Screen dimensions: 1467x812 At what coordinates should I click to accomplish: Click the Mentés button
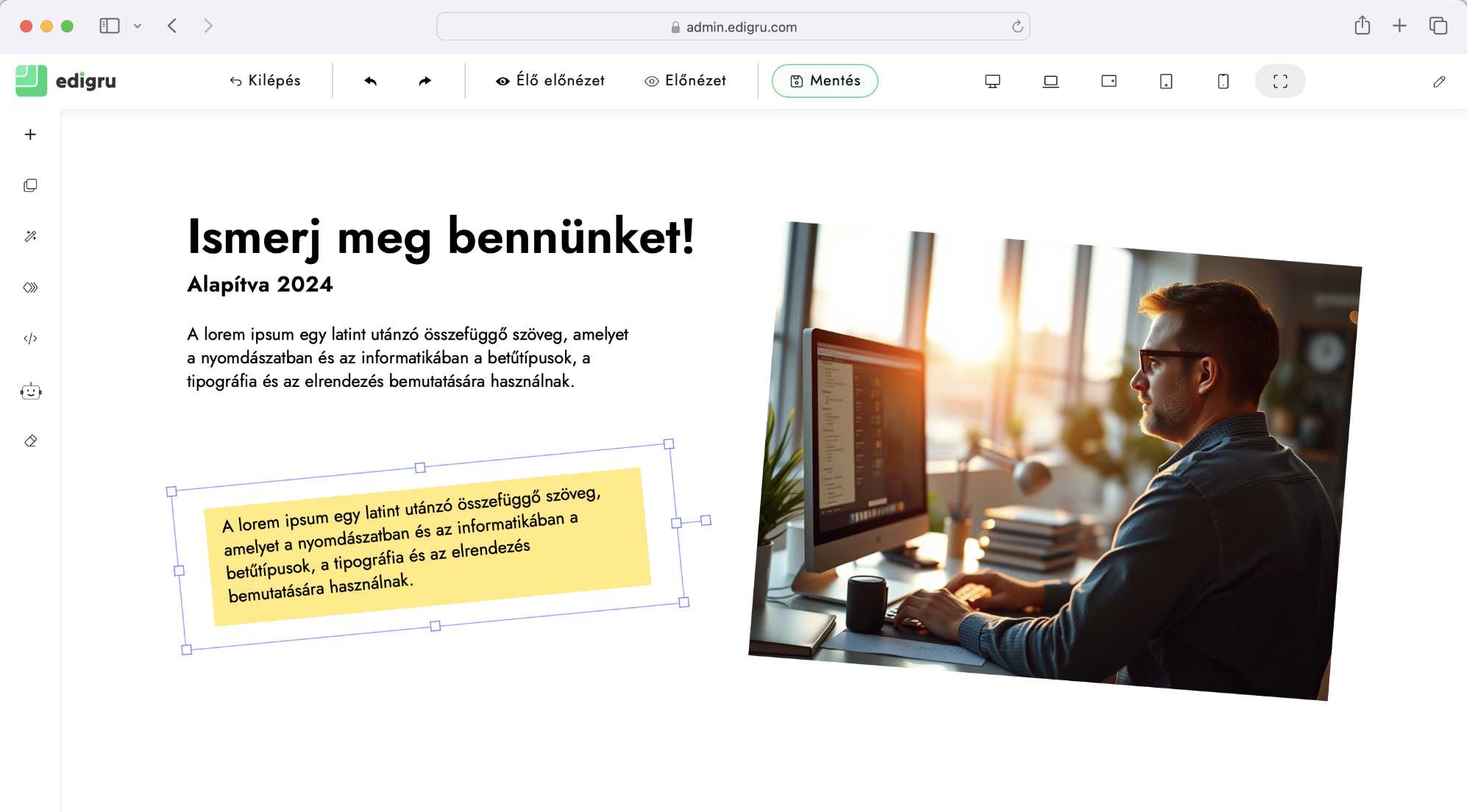point(824,81)
